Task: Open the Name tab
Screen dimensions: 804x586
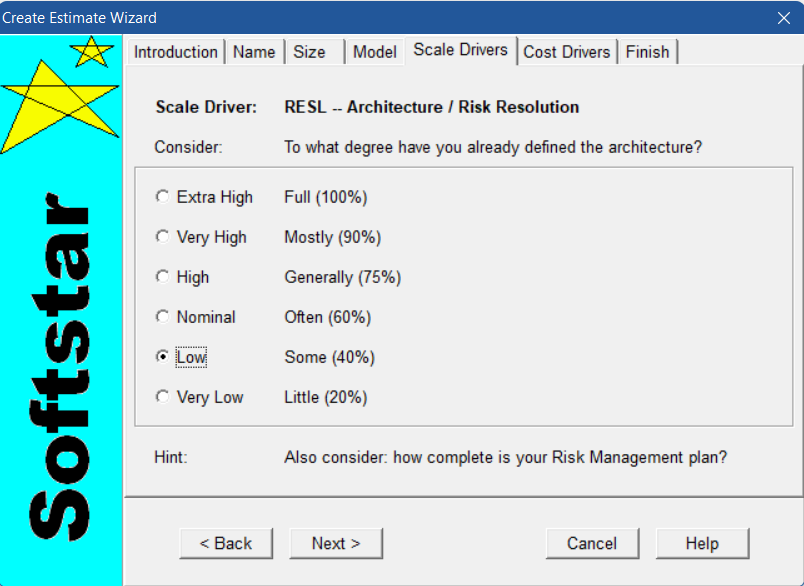Action: [x=254, y=52]
